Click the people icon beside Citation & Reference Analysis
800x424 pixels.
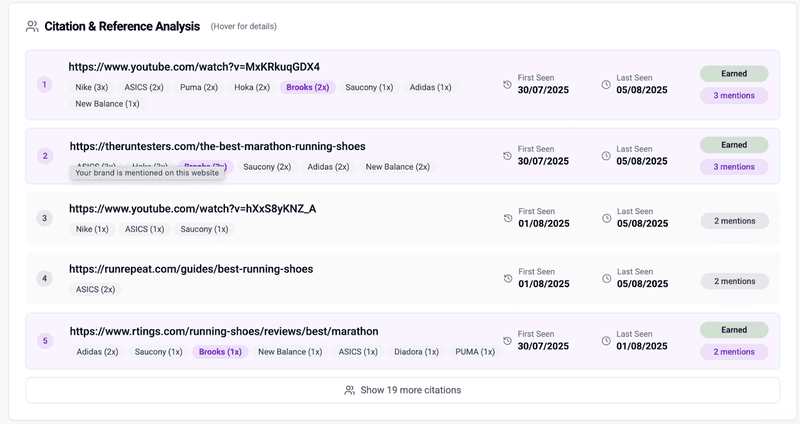(x=32, y=26)
